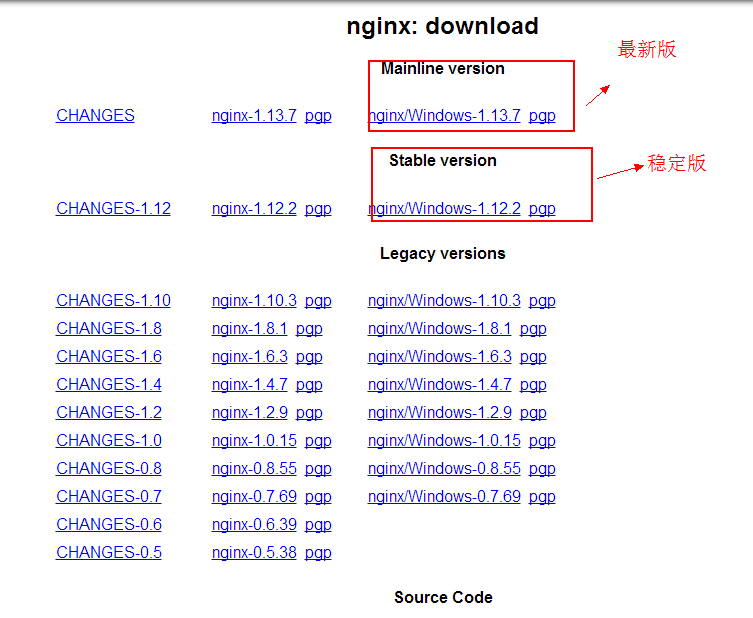
Task: Download nginx/Windows-1.13.7 mainline build
Action: [x=444, y=115]
